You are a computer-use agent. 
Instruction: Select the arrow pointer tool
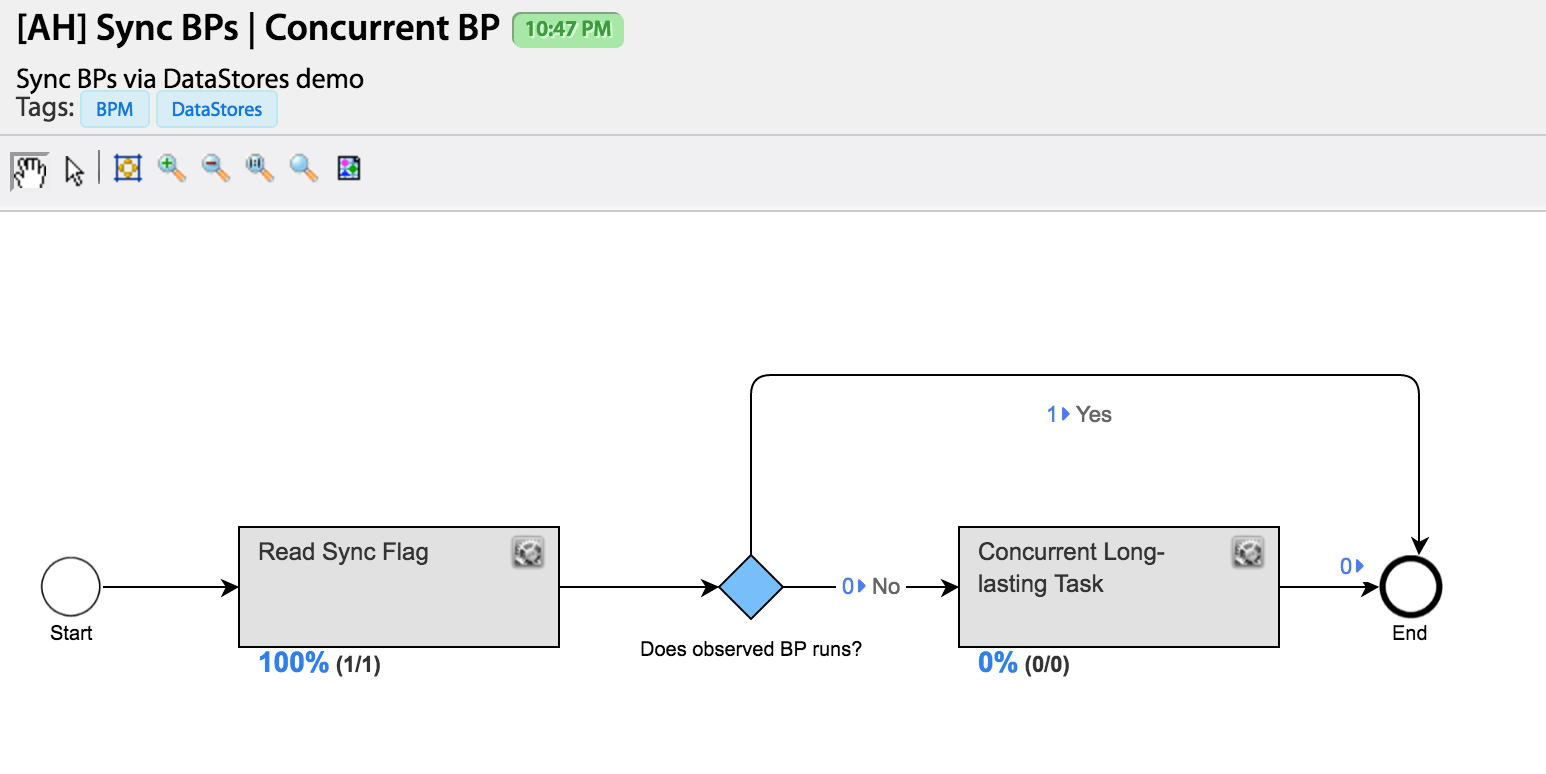75,170
